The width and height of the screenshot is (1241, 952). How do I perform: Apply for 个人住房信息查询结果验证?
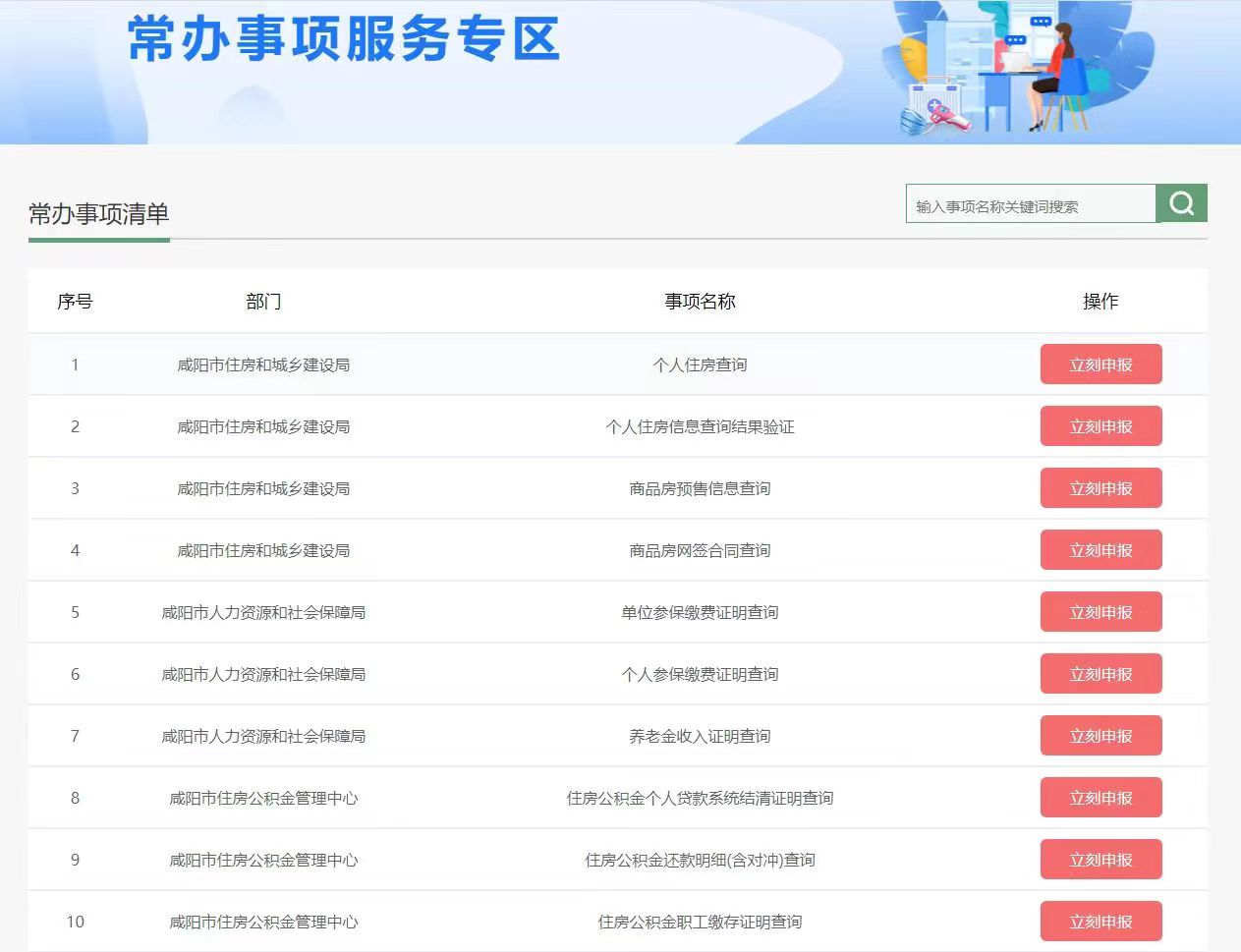point(1100,426)
